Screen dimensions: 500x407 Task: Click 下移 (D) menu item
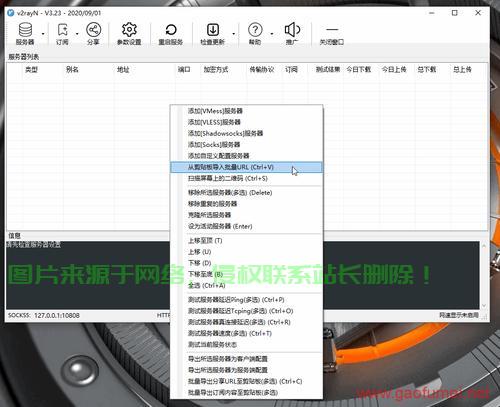point(246,263)
